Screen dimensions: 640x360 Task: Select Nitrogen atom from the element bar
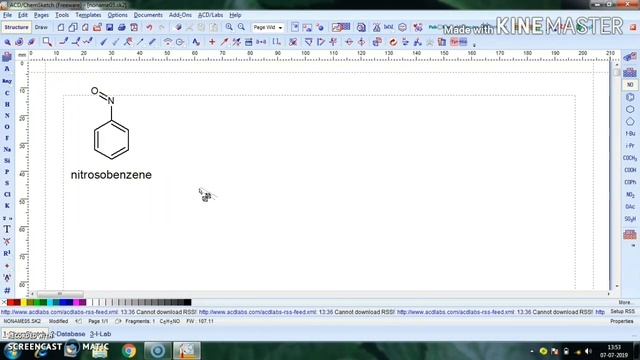pos(7,116)
